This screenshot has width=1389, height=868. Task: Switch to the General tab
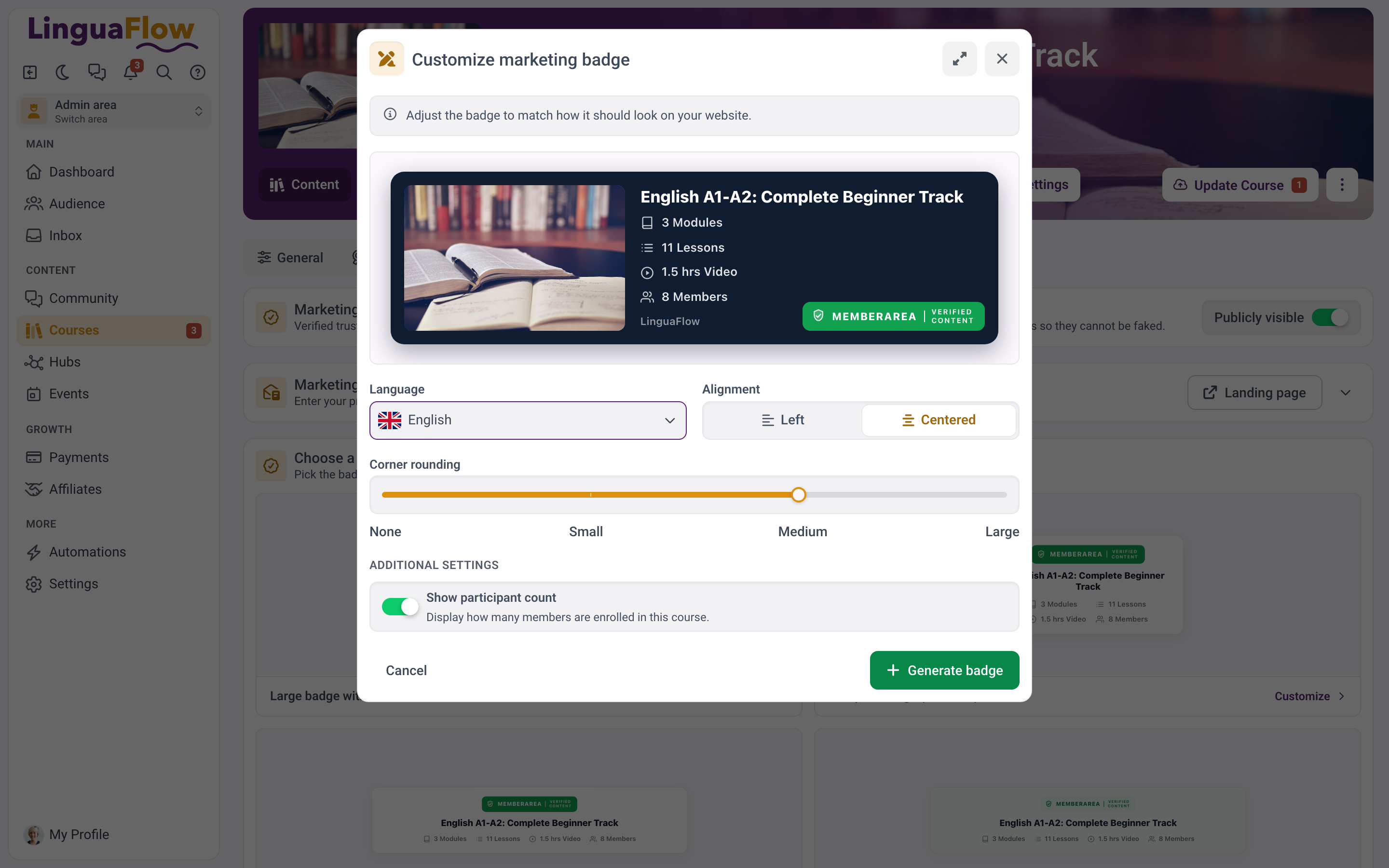(290, 258)
